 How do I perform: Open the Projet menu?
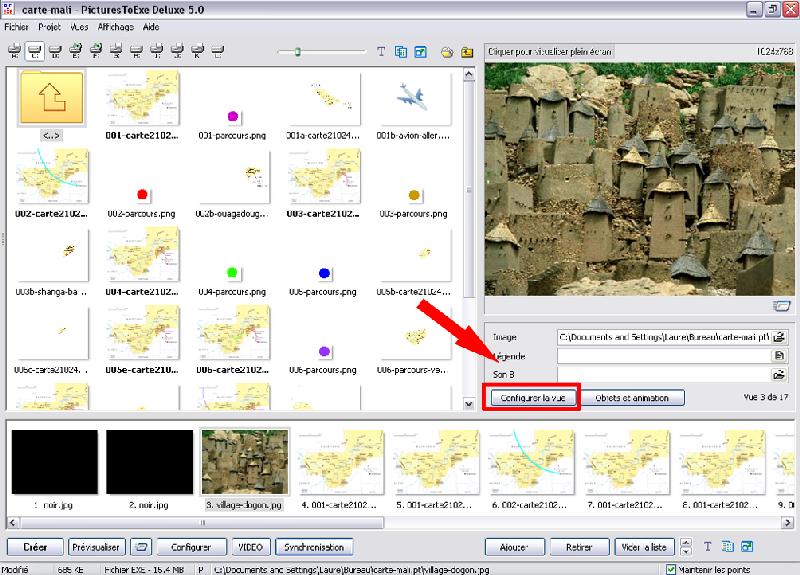pyautogui.click(x=49, y=27)
